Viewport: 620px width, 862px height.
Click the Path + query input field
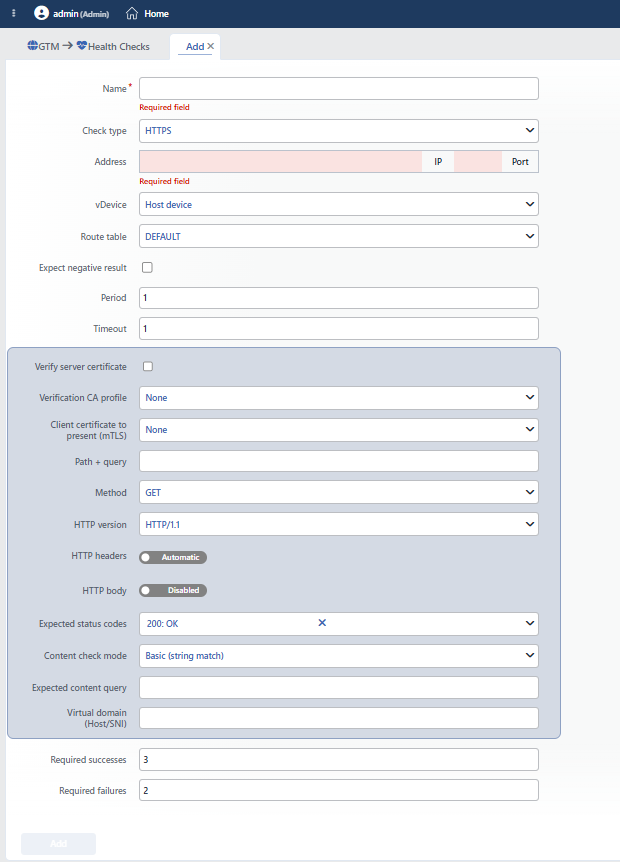(x=339, y=461)
